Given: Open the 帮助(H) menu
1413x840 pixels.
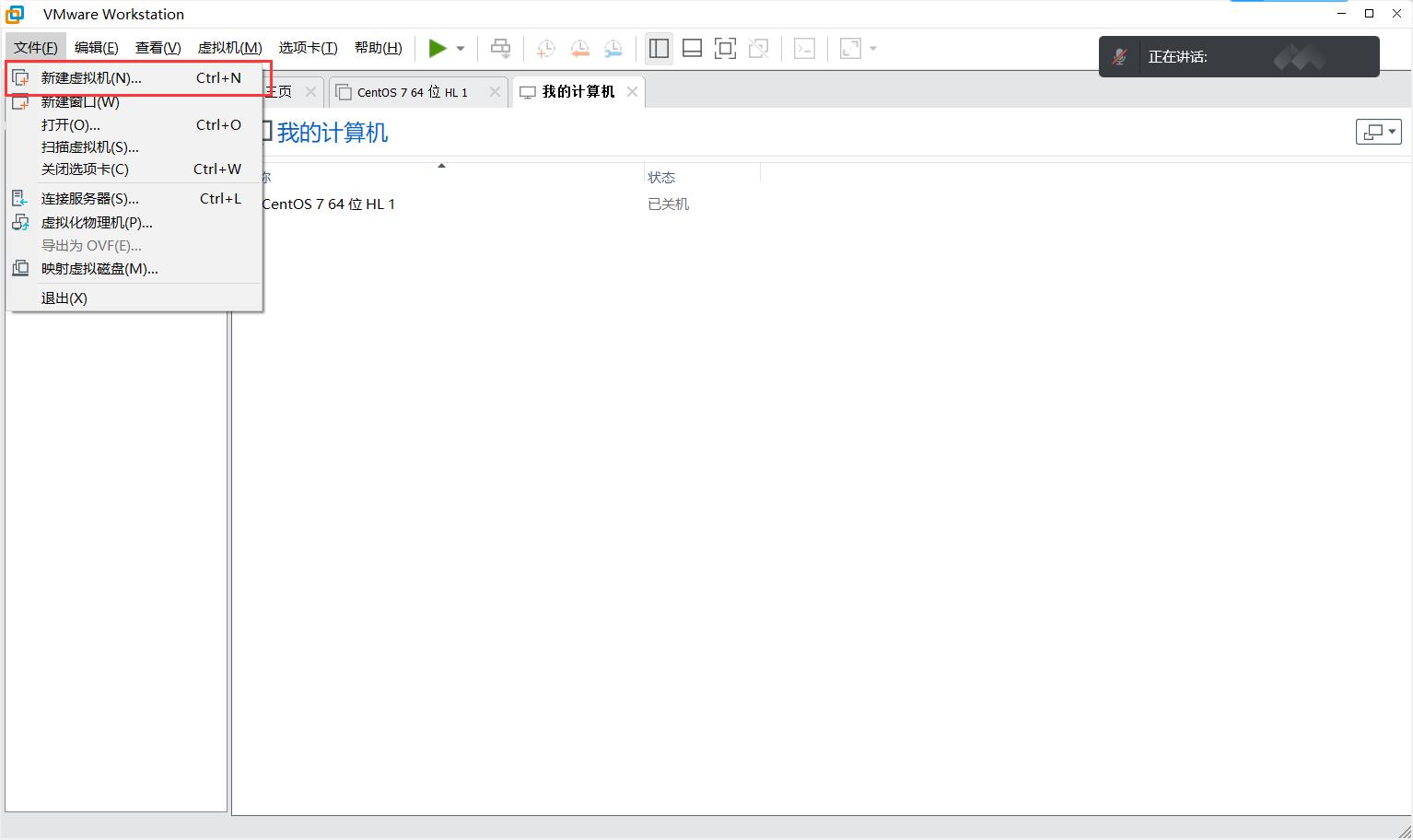Looking at the screenshot, I should click(x=378, y=48).
